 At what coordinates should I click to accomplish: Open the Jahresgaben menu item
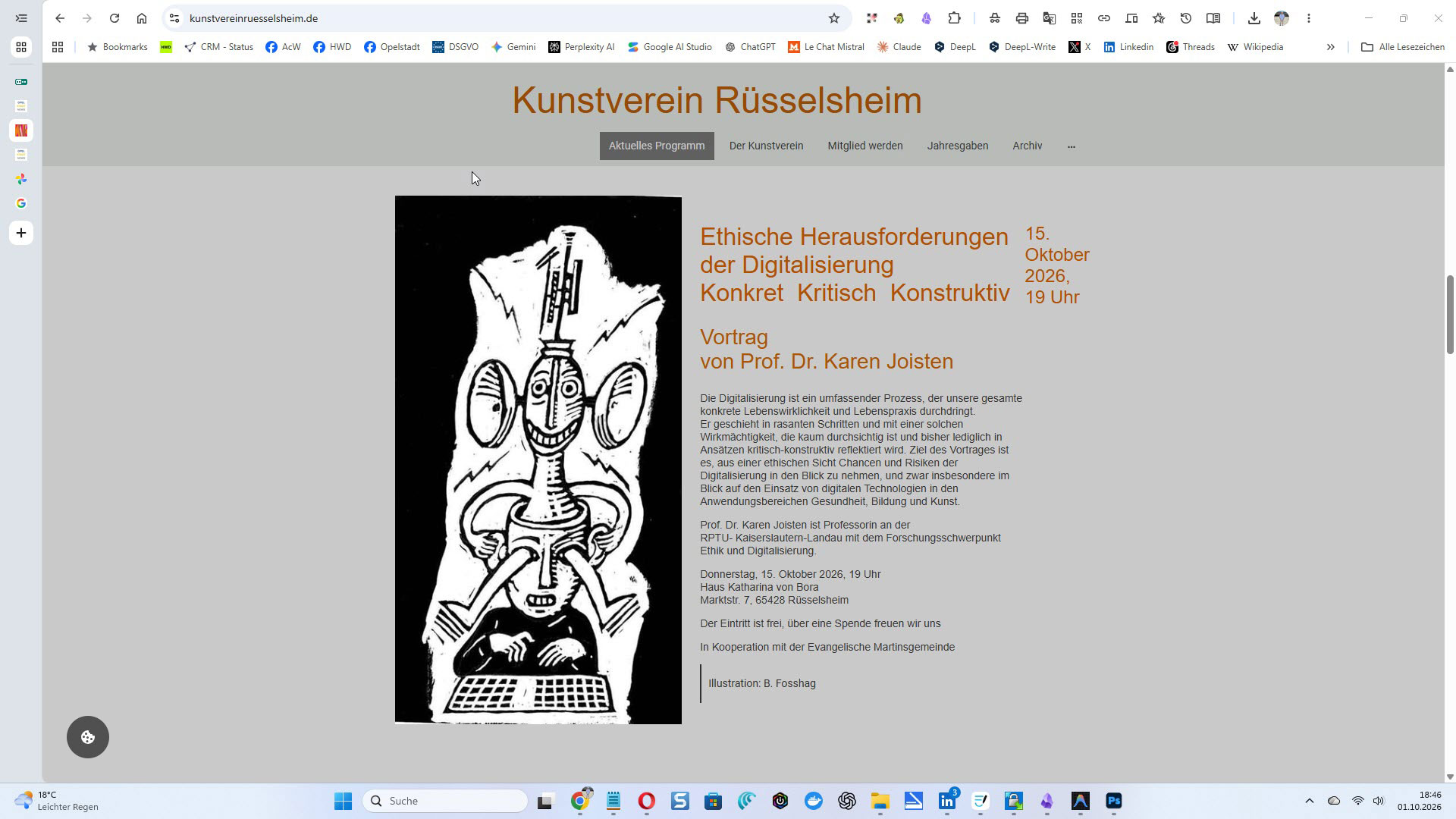pyautogui.click(x=958, y=146)
